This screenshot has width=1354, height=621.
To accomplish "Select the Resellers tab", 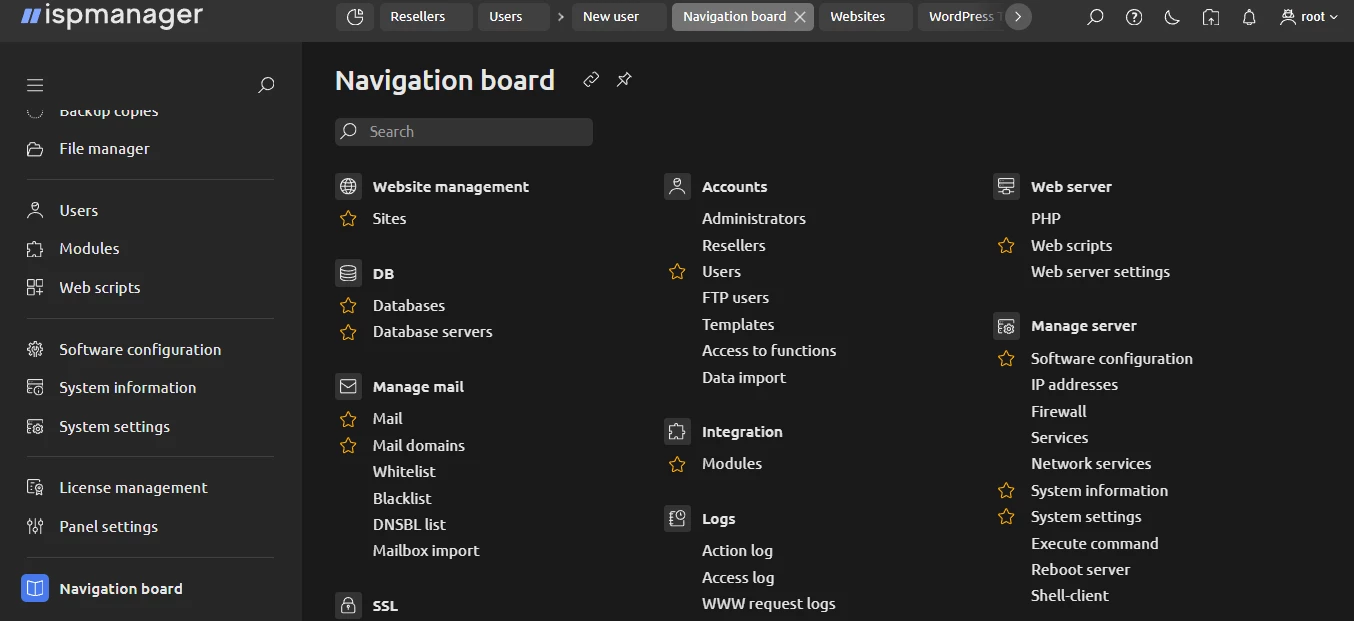I will coord(426,17).
